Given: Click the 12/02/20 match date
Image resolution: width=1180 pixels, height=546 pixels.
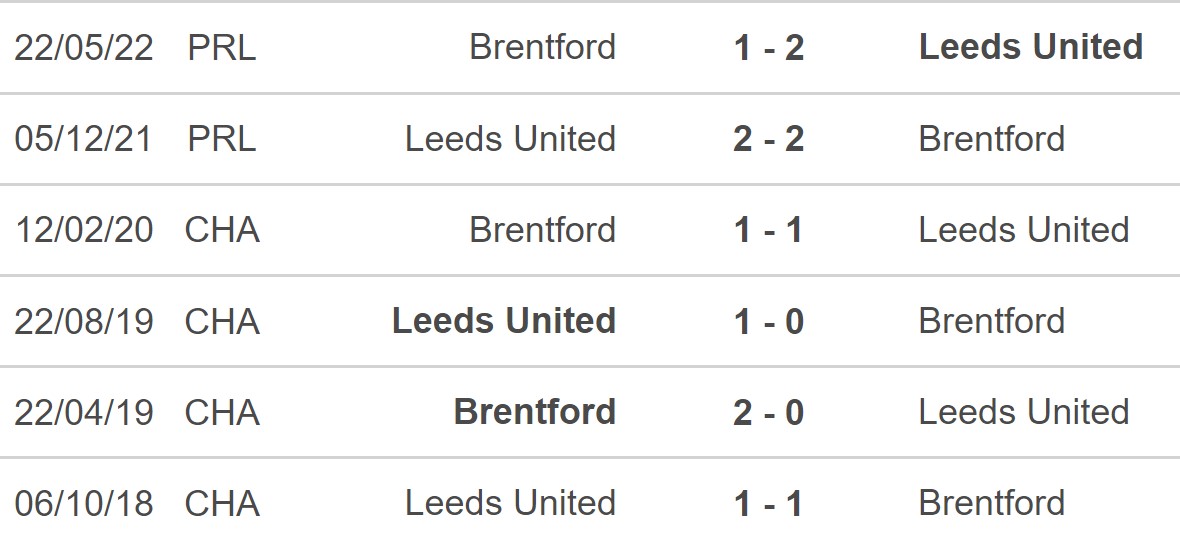Looking at the screenshot, I should pyautogui.click(x=84, y=230).
